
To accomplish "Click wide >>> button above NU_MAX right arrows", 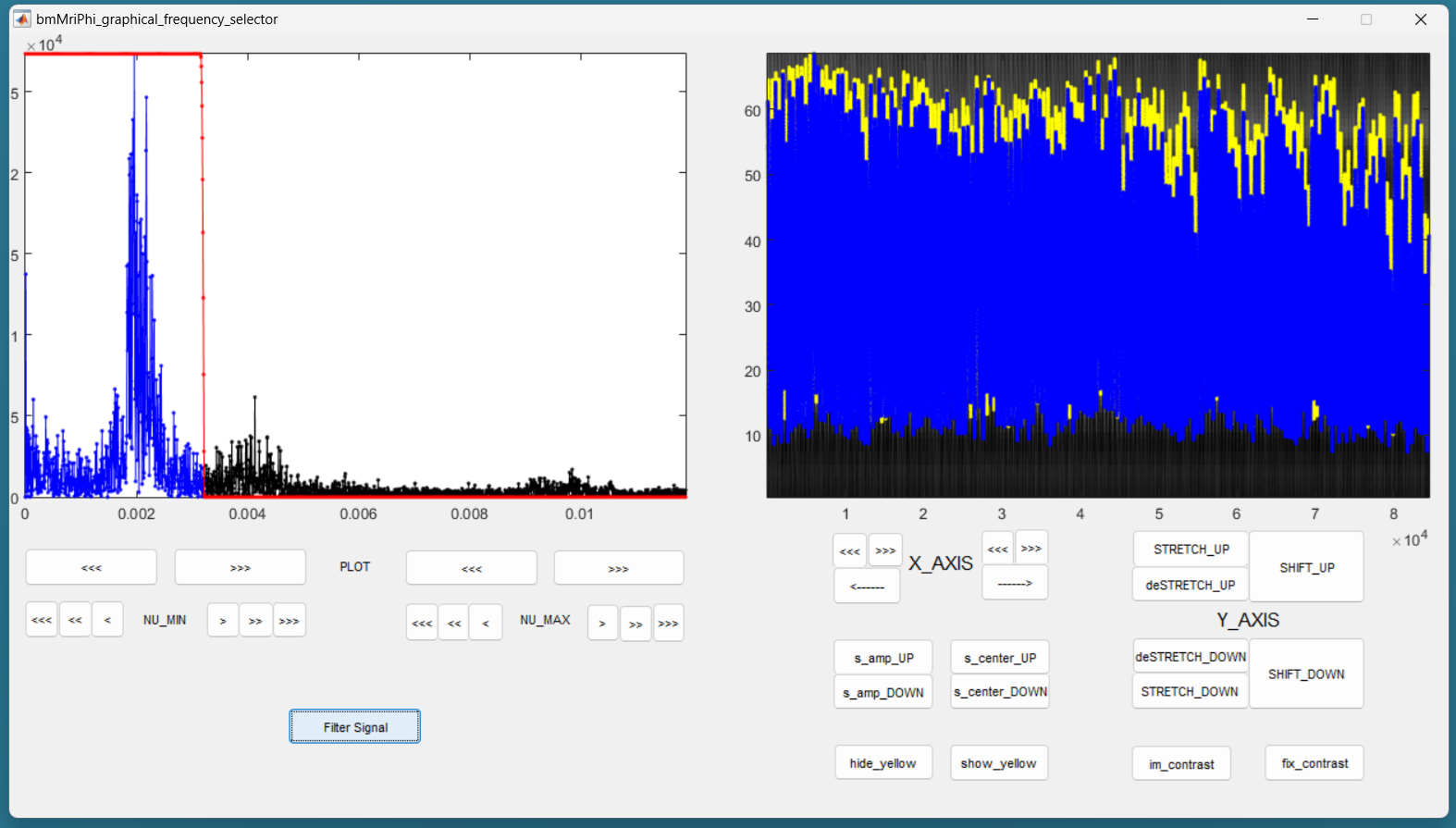I will coord(619,568).
